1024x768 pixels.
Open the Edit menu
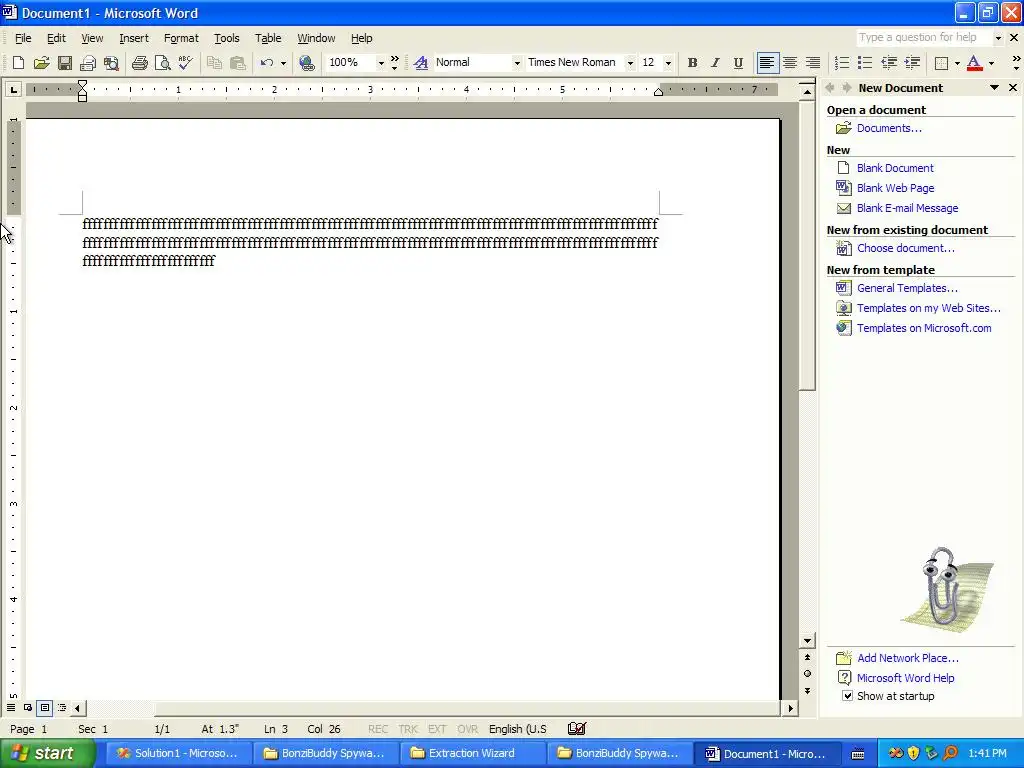(56, 38)
